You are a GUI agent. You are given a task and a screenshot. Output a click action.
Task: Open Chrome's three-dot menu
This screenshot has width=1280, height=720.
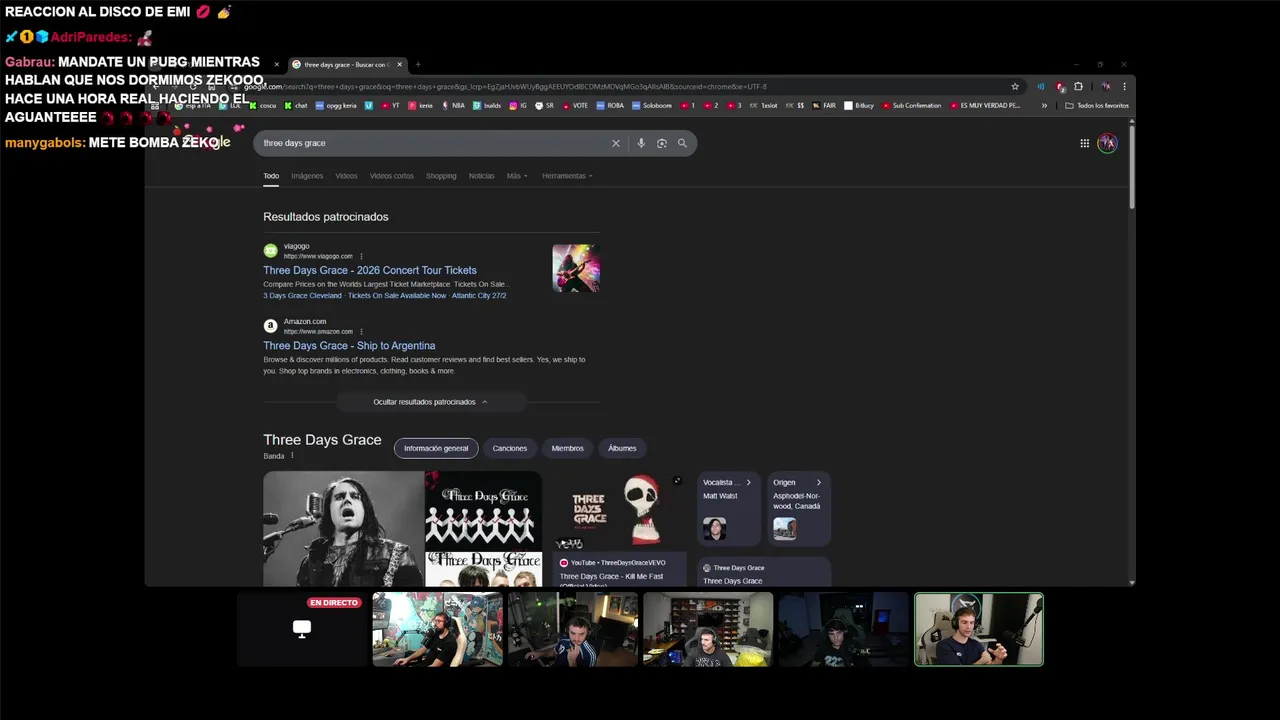tap(1124, 87)
